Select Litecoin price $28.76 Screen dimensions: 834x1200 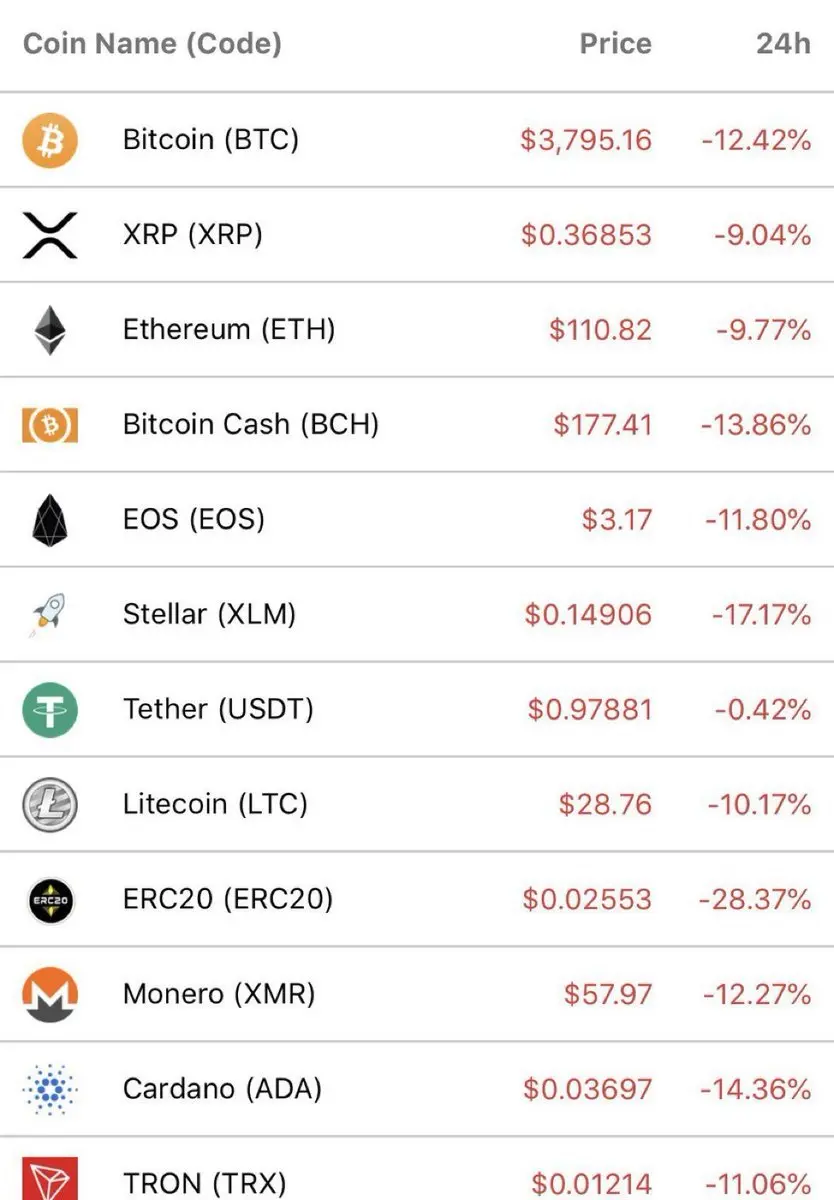click(x=605, y=804)
